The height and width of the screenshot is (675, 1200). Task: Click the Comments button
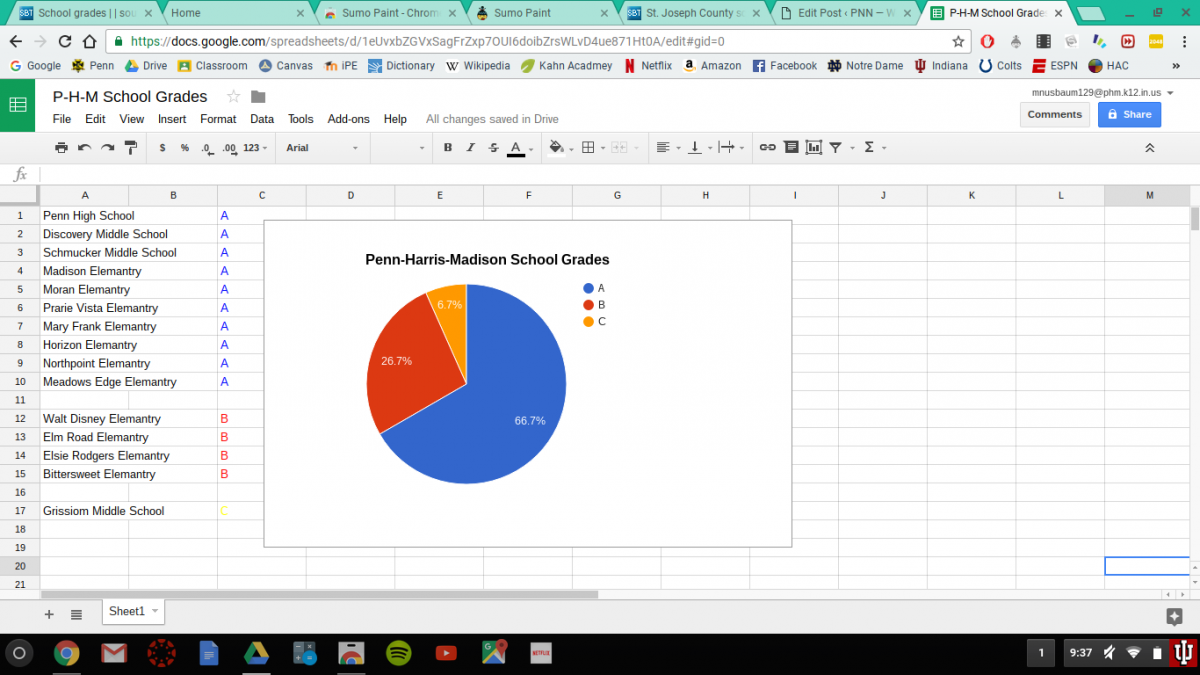click(1054, 114)
